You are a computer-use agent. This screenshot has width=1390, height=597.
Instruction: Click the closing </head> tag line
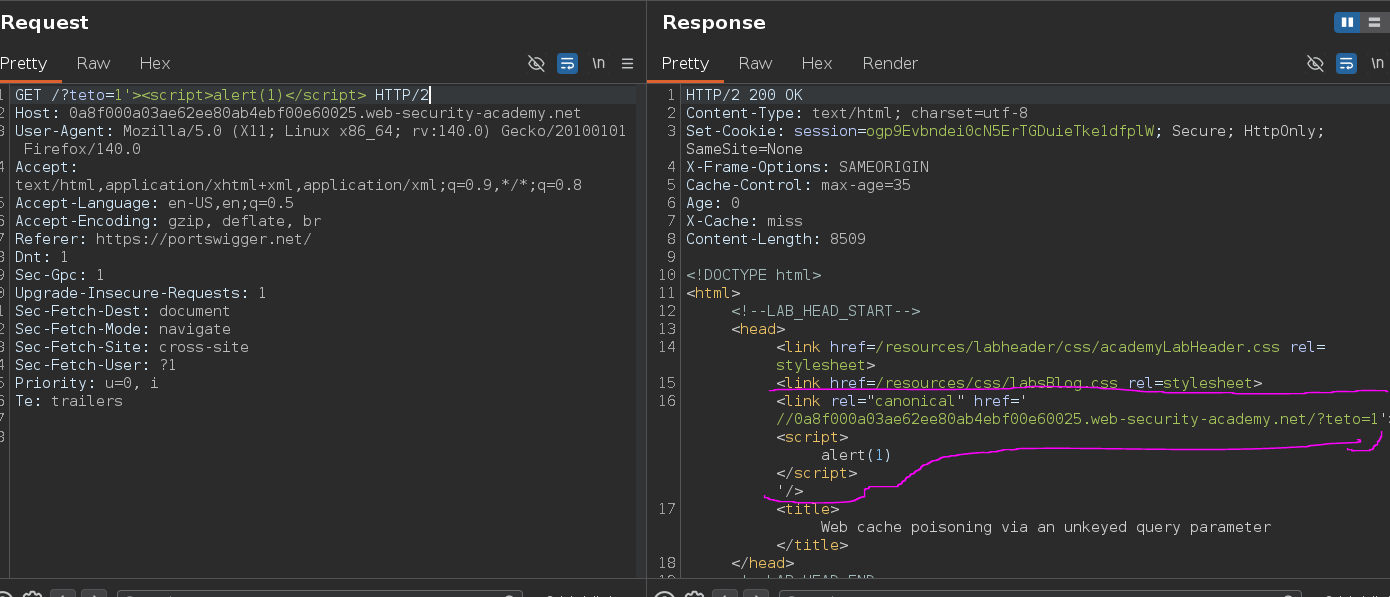pyautogui.click(x=762, y=563)
